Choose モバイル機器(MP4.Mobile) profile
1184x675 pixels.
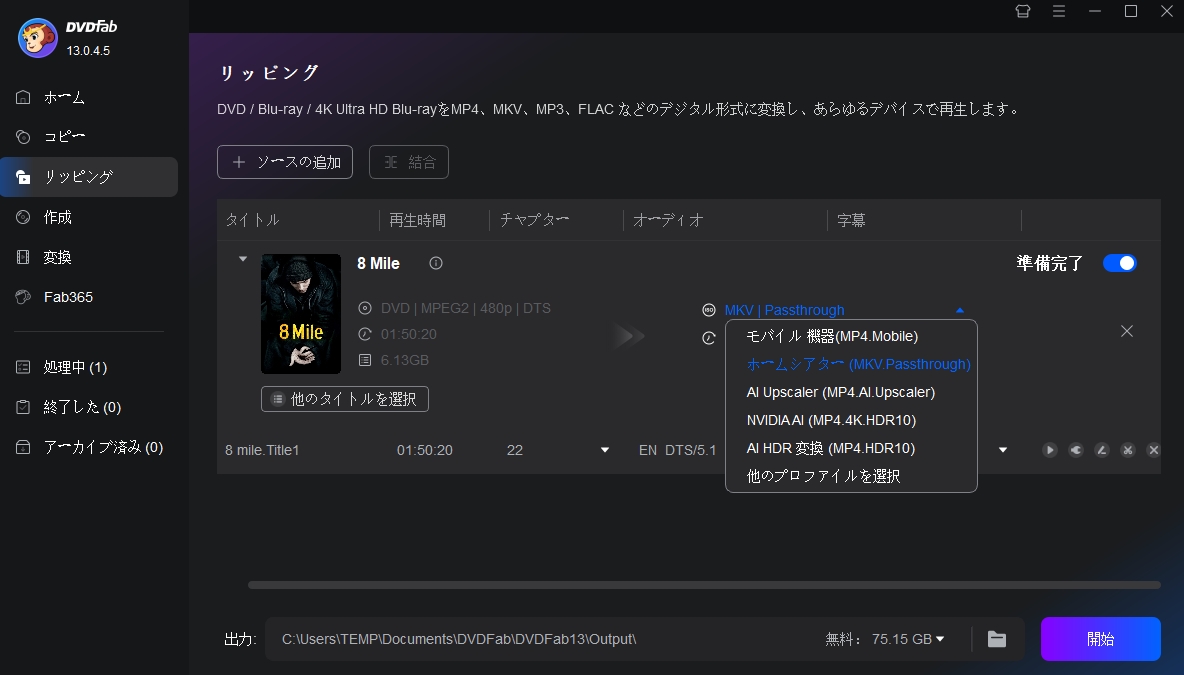tap(851, 336)
